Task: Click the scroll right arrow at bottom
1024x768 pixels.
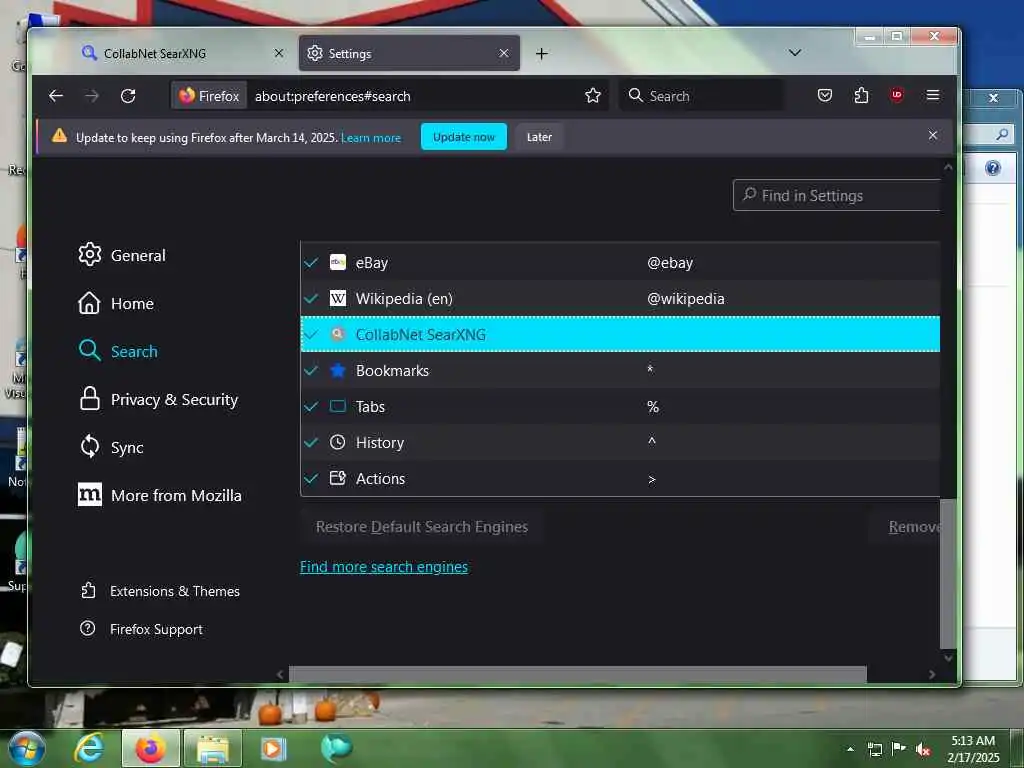Action: tap(932, 674)
